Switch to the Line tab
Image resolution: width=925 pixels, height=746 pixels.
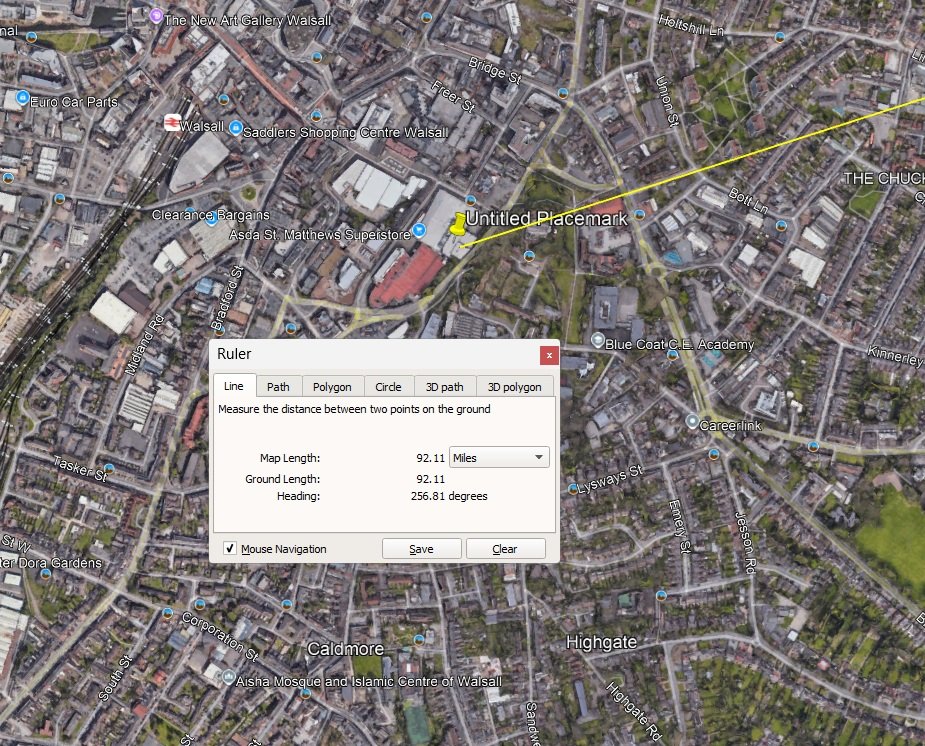click(x=234, y=386)
